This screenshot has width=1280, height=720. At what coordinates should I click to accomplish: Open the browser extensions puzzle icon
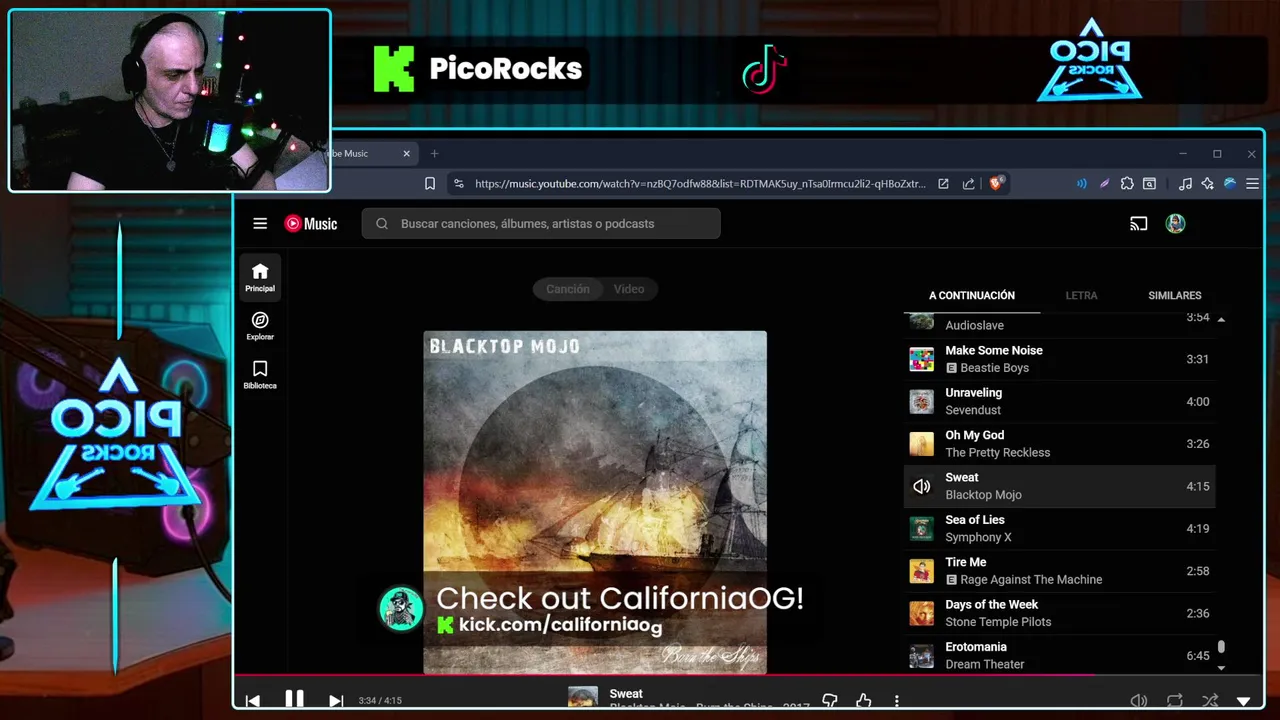[1127, 184]
